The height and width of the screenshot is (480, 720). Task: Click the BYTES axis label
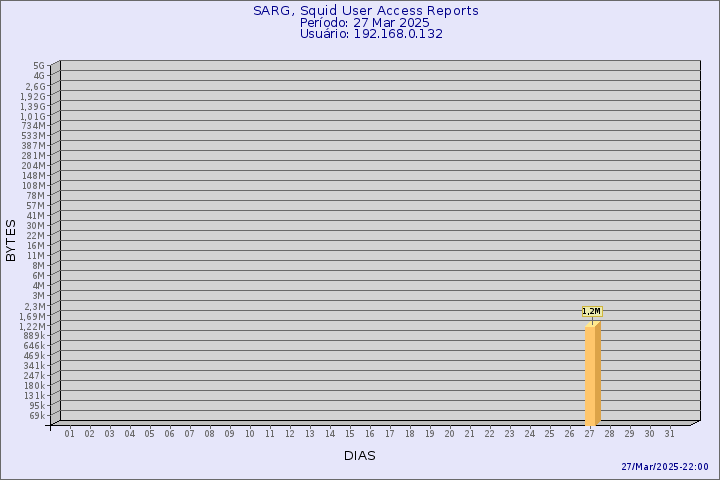pos(11,240)
